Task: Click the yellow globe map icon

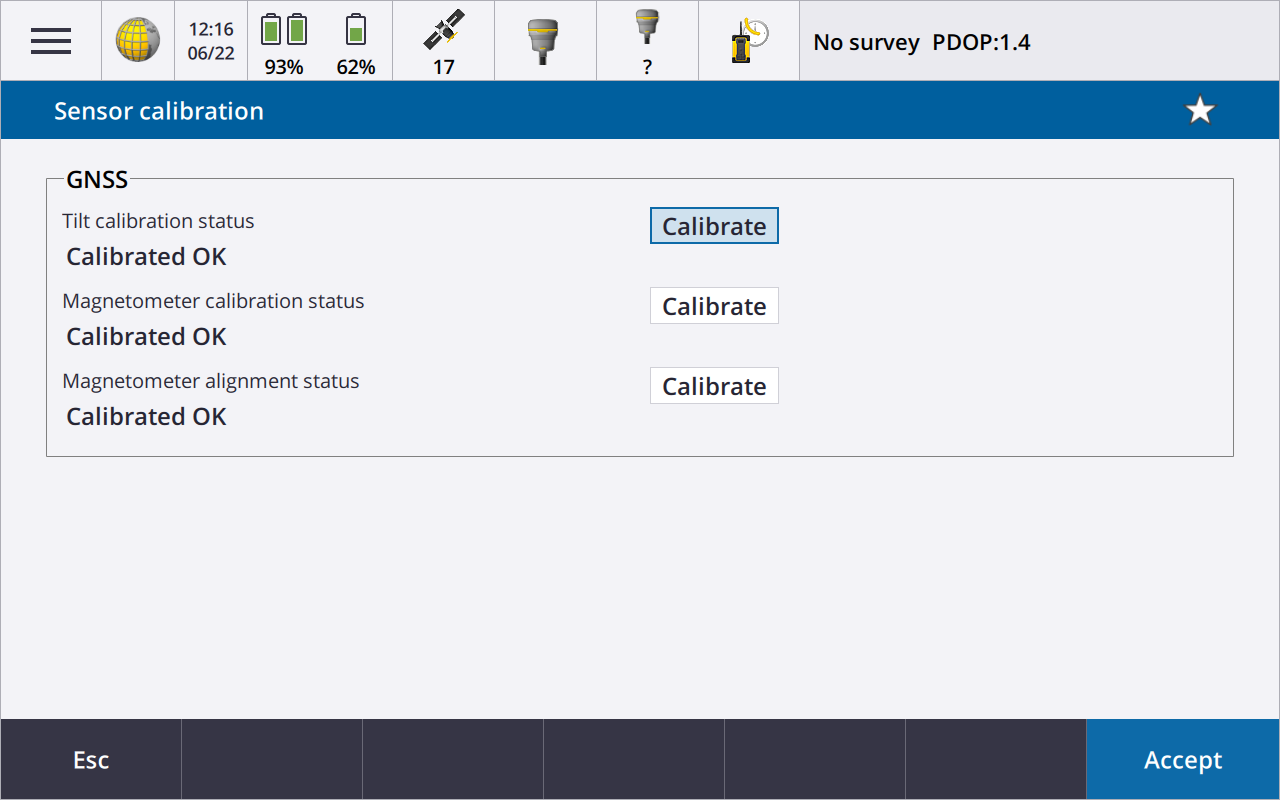Action: (x=138, y=41)
